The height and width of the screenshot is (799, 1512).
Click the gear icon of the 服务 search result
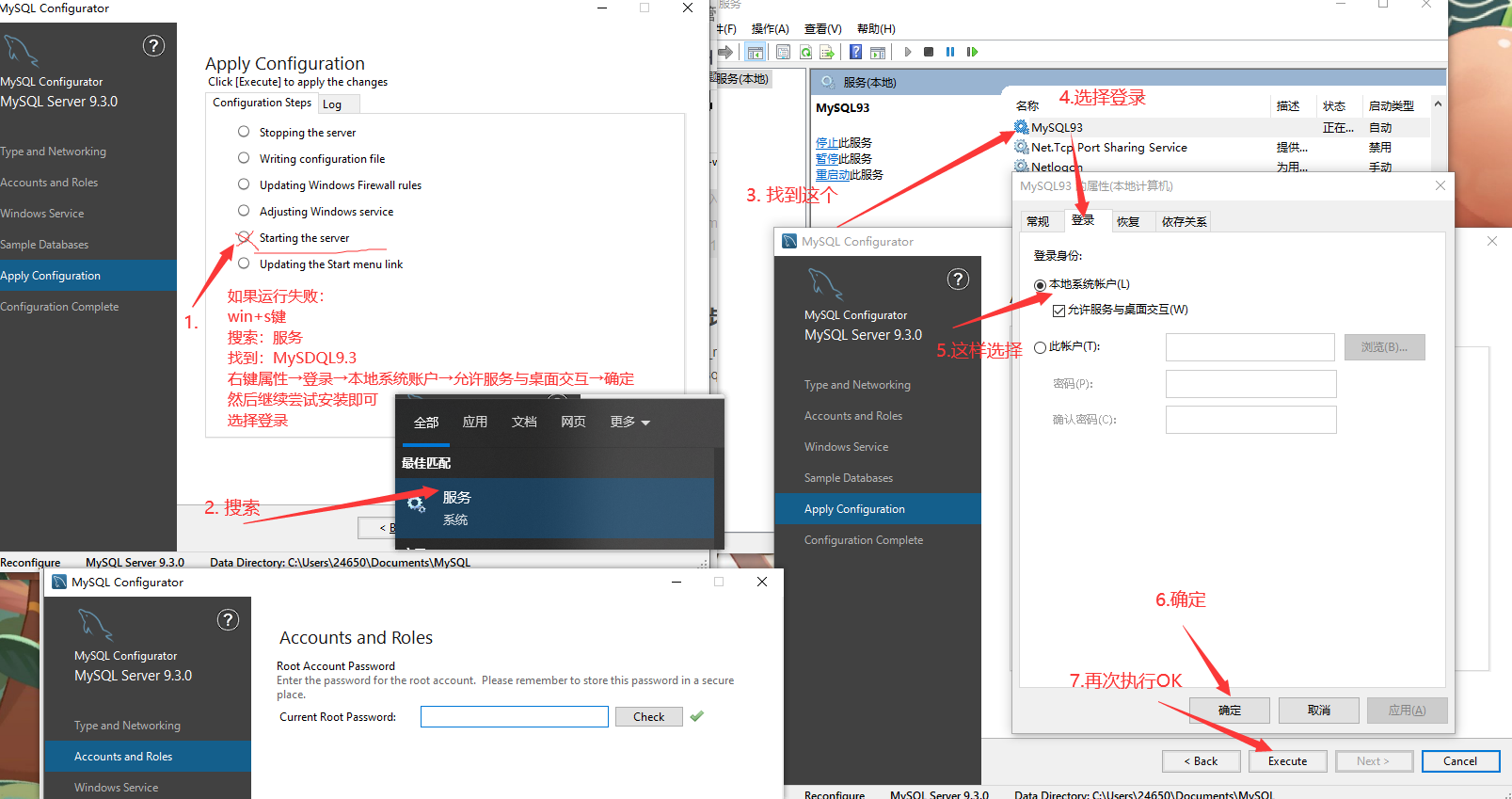coord(416,505)
